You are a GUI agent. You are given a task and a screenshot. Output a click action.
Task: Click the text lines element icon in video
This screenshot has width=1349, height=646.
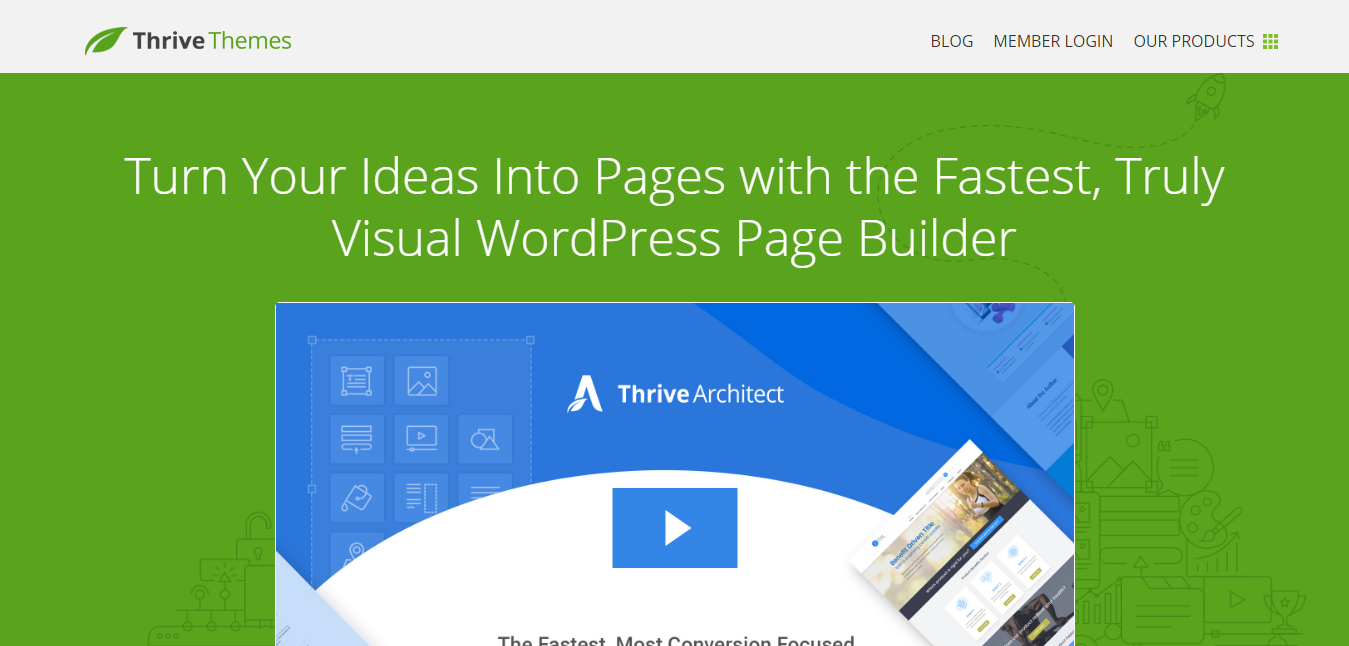point(485,492)
